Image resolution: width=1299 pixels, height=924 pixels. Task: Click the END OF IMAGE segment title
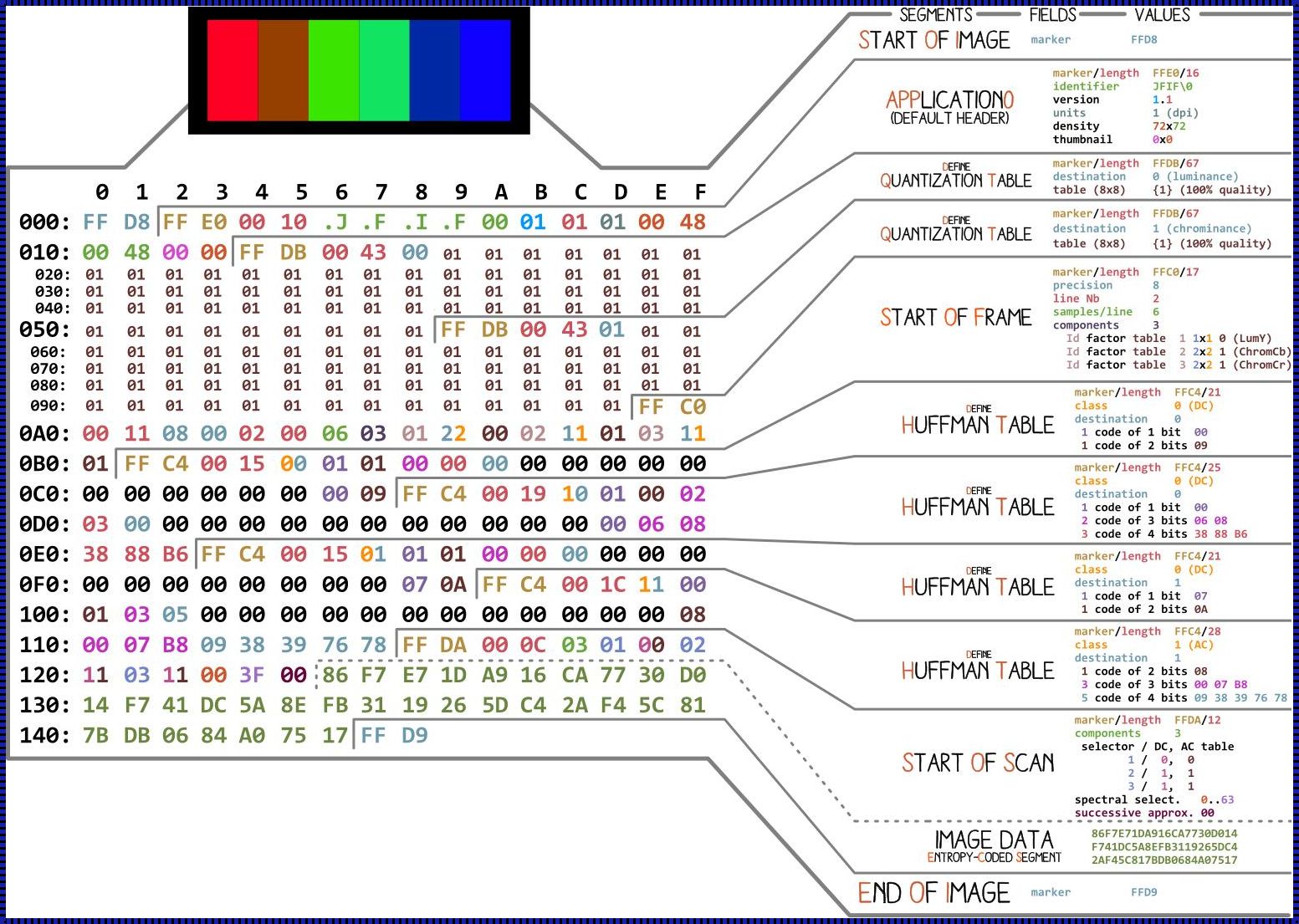pos(933,893)
